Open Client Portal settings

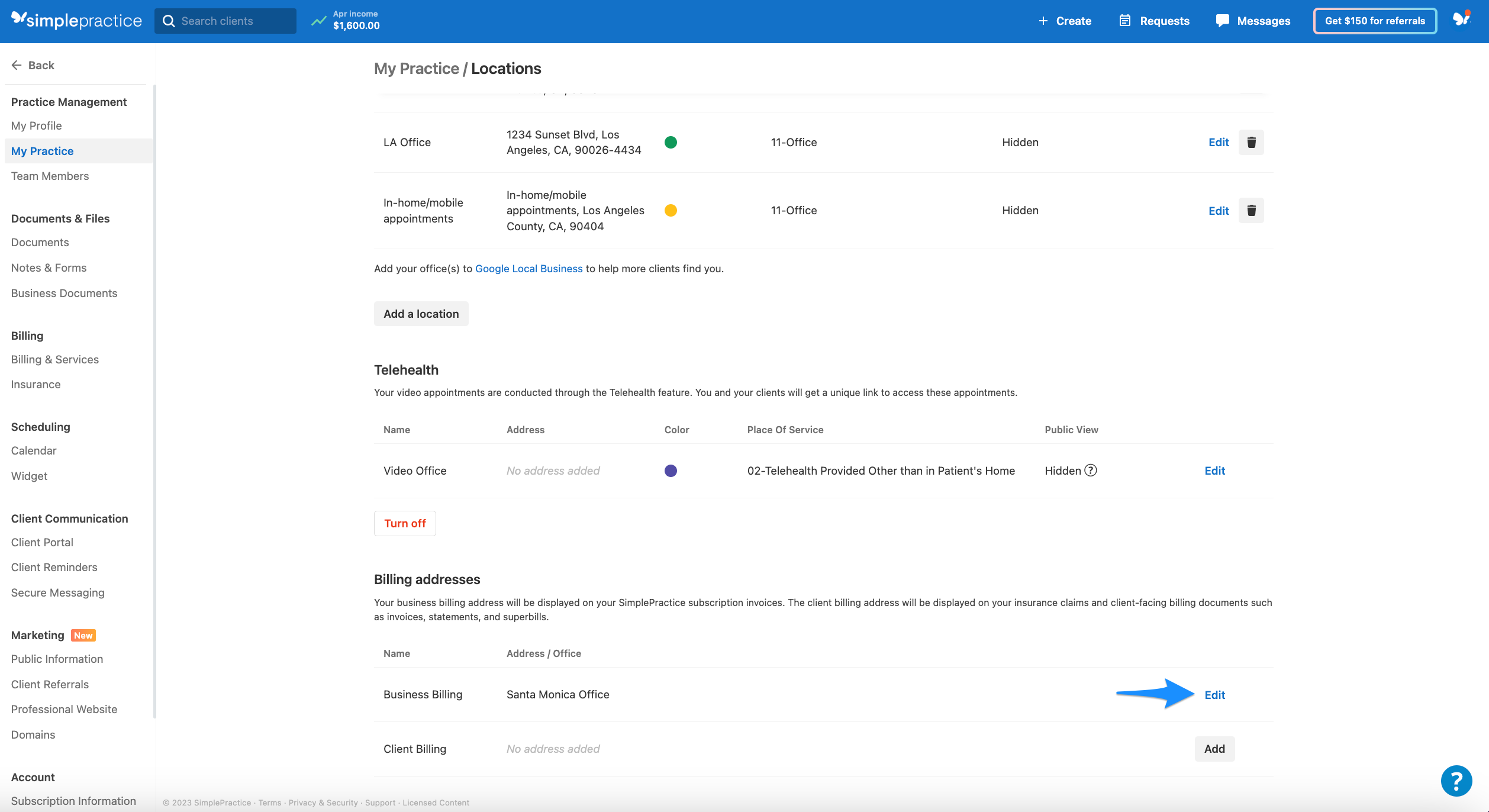coord(43,542)
